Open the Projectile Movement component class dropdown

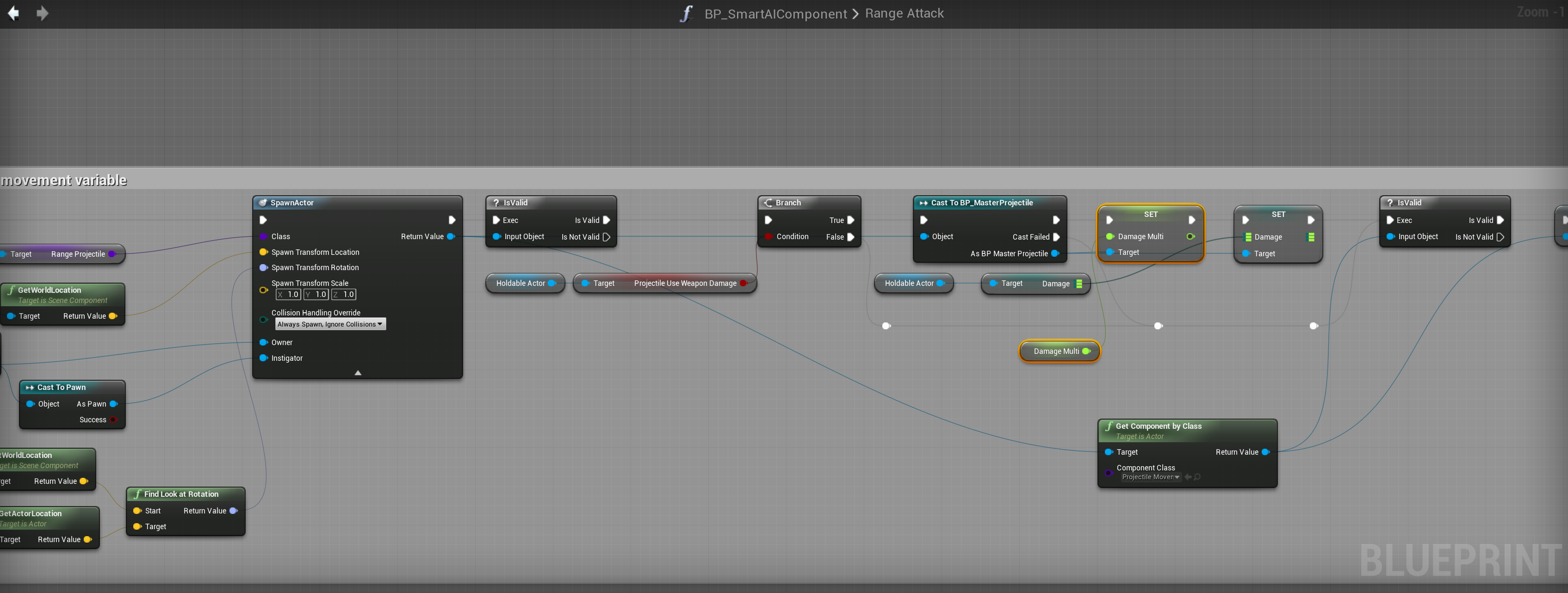[x=1150, y=477]
